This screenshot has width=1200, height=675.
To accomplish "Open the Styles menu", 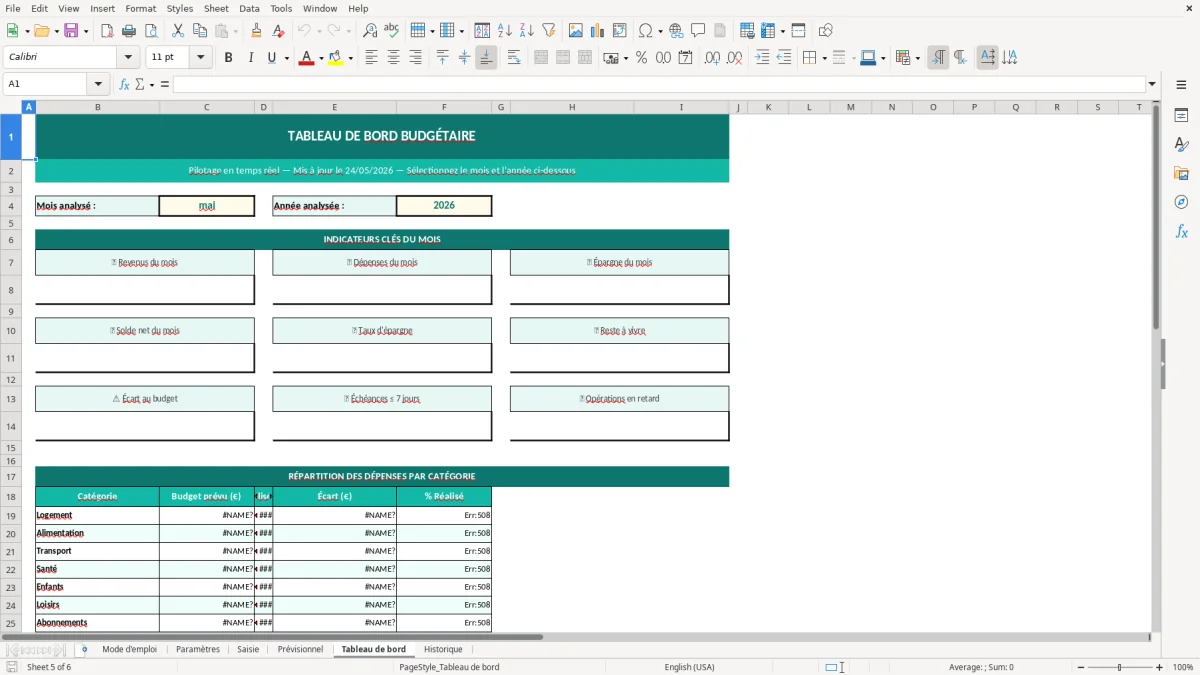I will coord(180,8).
